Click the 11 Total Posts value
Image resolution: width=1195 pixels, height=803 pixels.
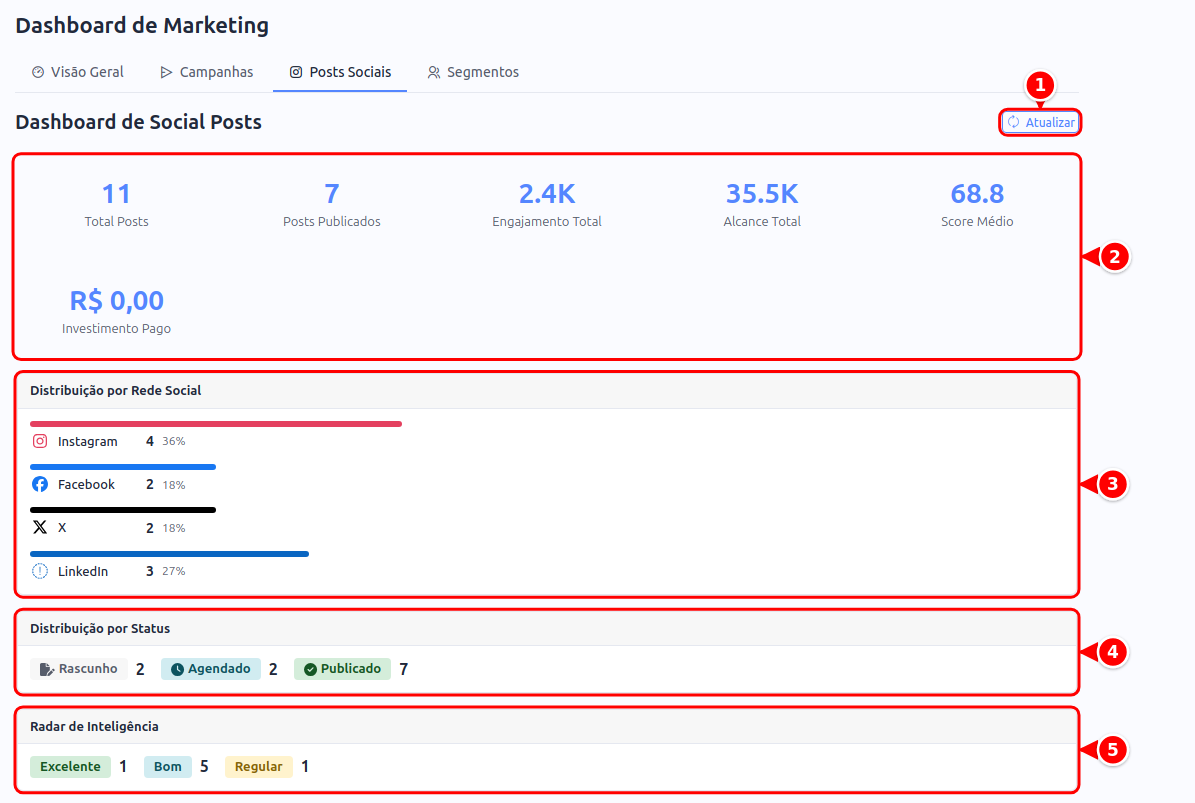coord(117,194)
